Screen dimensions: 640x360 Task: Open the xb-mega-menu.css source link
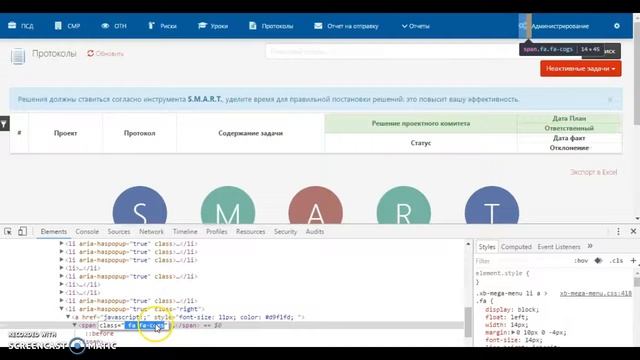(x=596, y=293)
